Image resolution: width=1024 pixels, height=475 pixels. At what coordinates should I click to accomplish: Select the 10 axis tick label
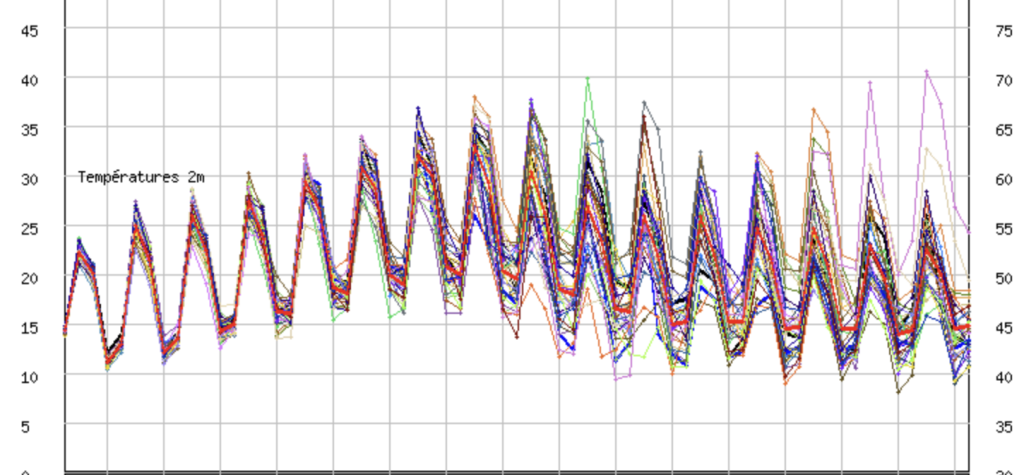click(30, 377)
